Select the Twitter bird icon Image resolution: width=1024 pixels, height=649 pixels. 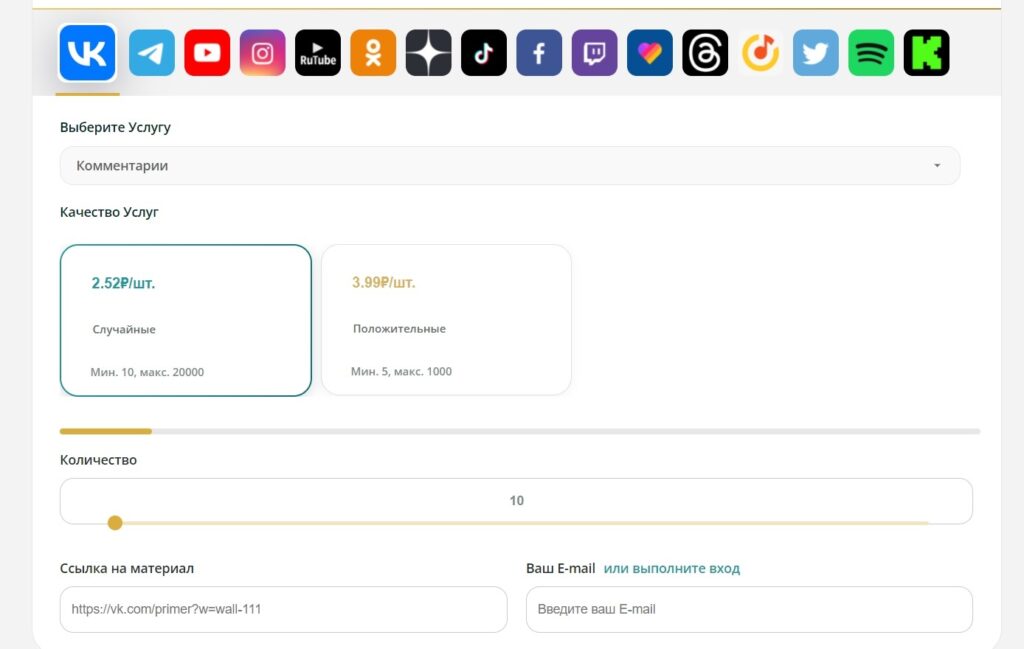[x=816, y=53]
